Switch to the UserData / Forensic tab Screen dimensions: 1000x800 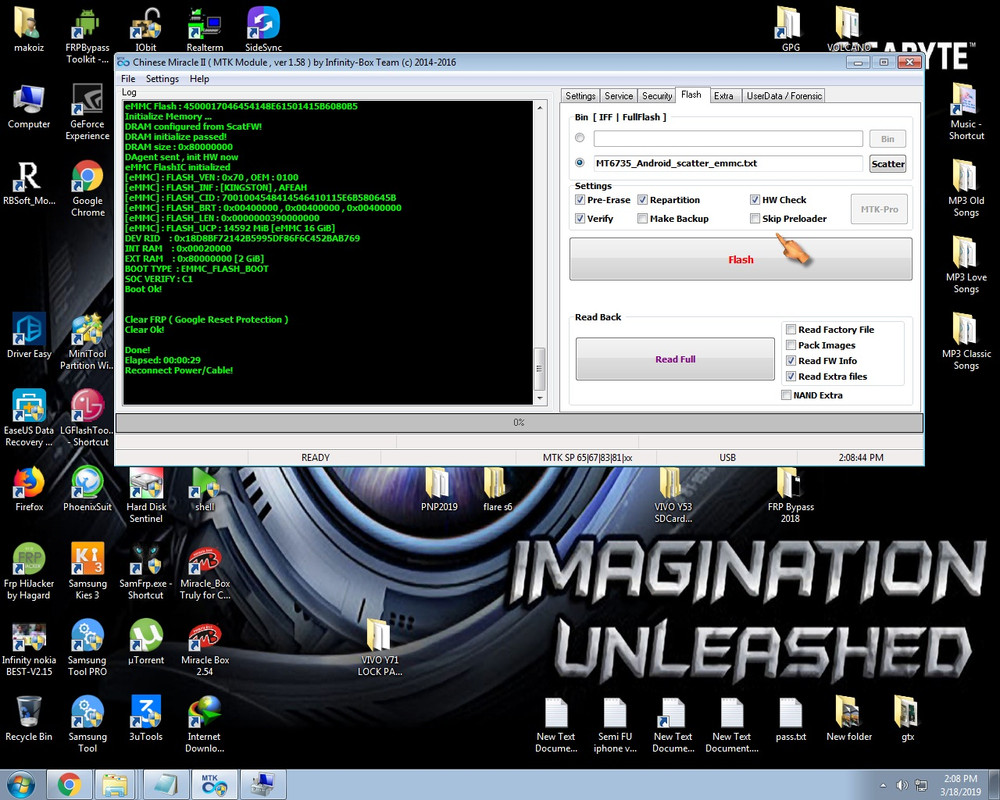[x=784, y=96]
